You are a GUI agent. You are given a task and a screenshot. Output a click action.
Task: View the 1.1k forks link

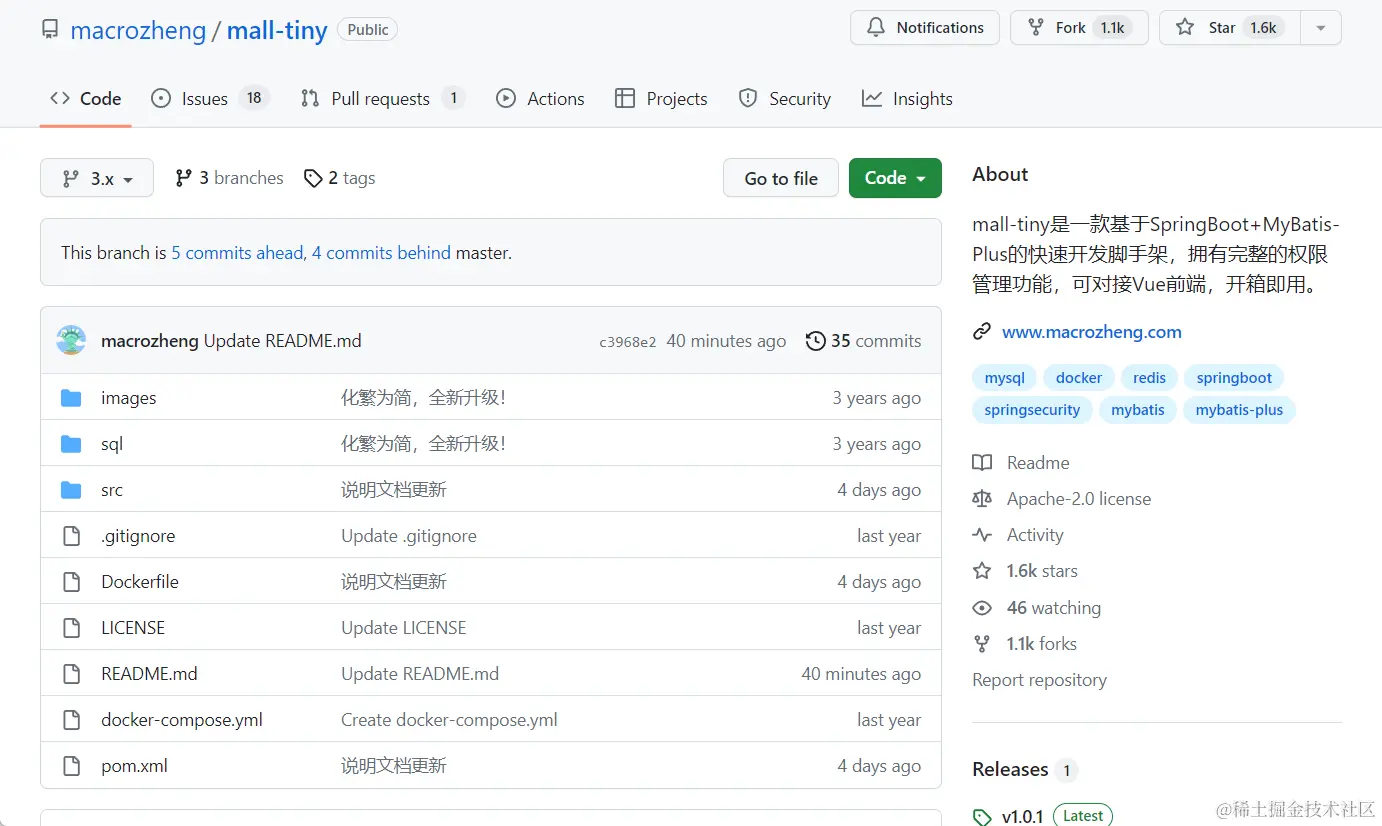click(1025, 644)
